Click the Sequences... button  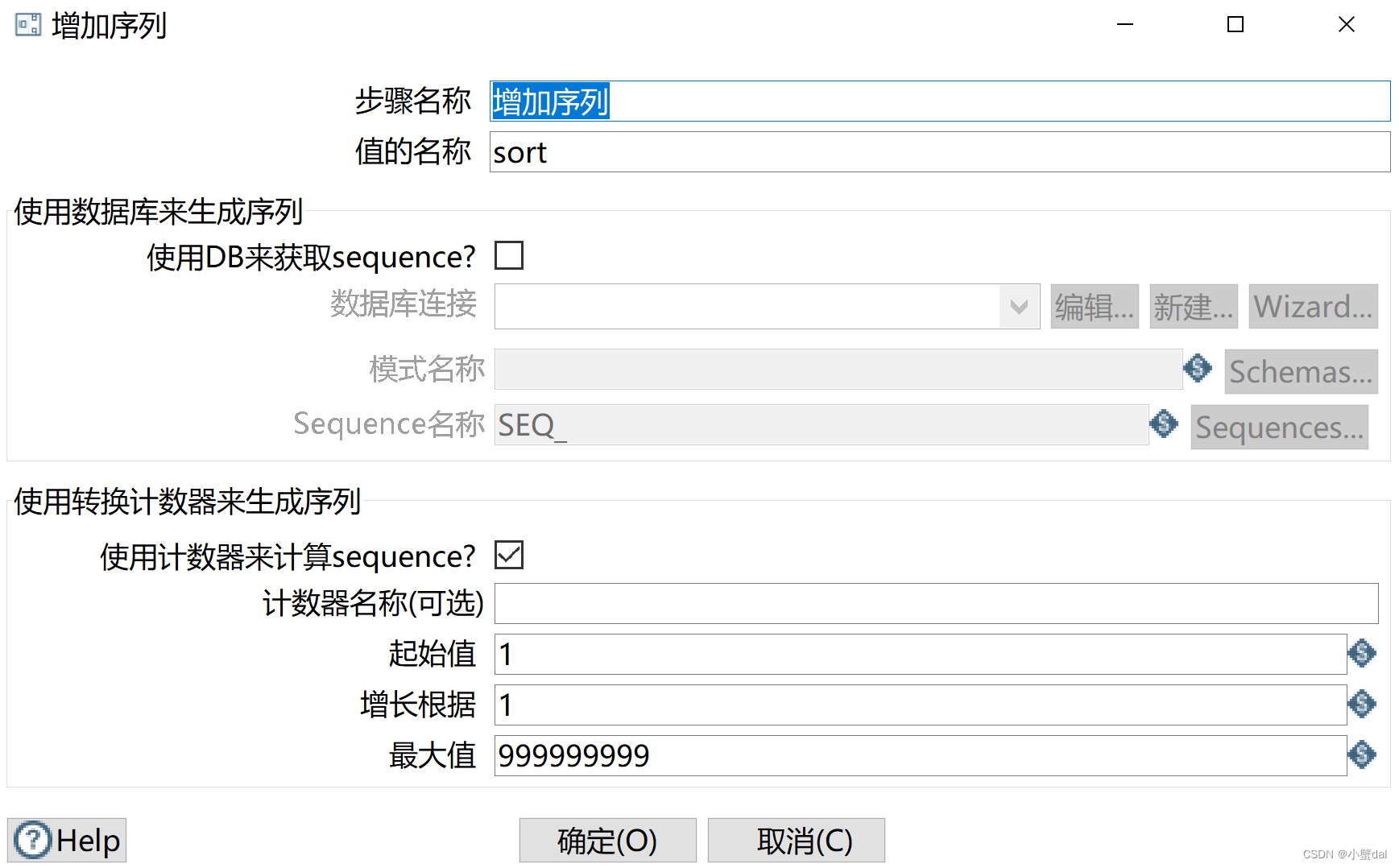[1280, 427]
